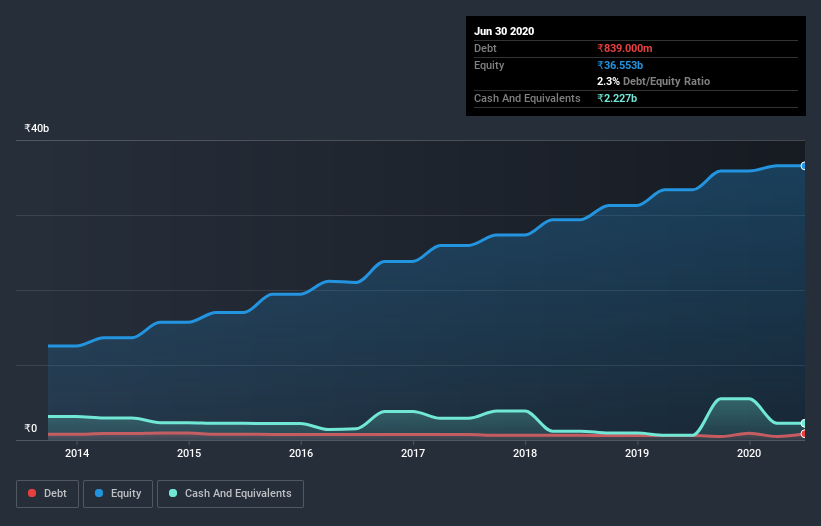This screenshot has height=526, width=821.
Task: Click the Cash endpoint marker on chart
Action: 804,423
